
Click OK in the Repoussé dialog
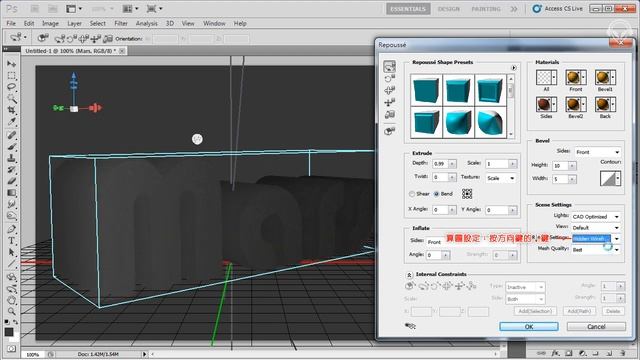[x=529, y=327]
